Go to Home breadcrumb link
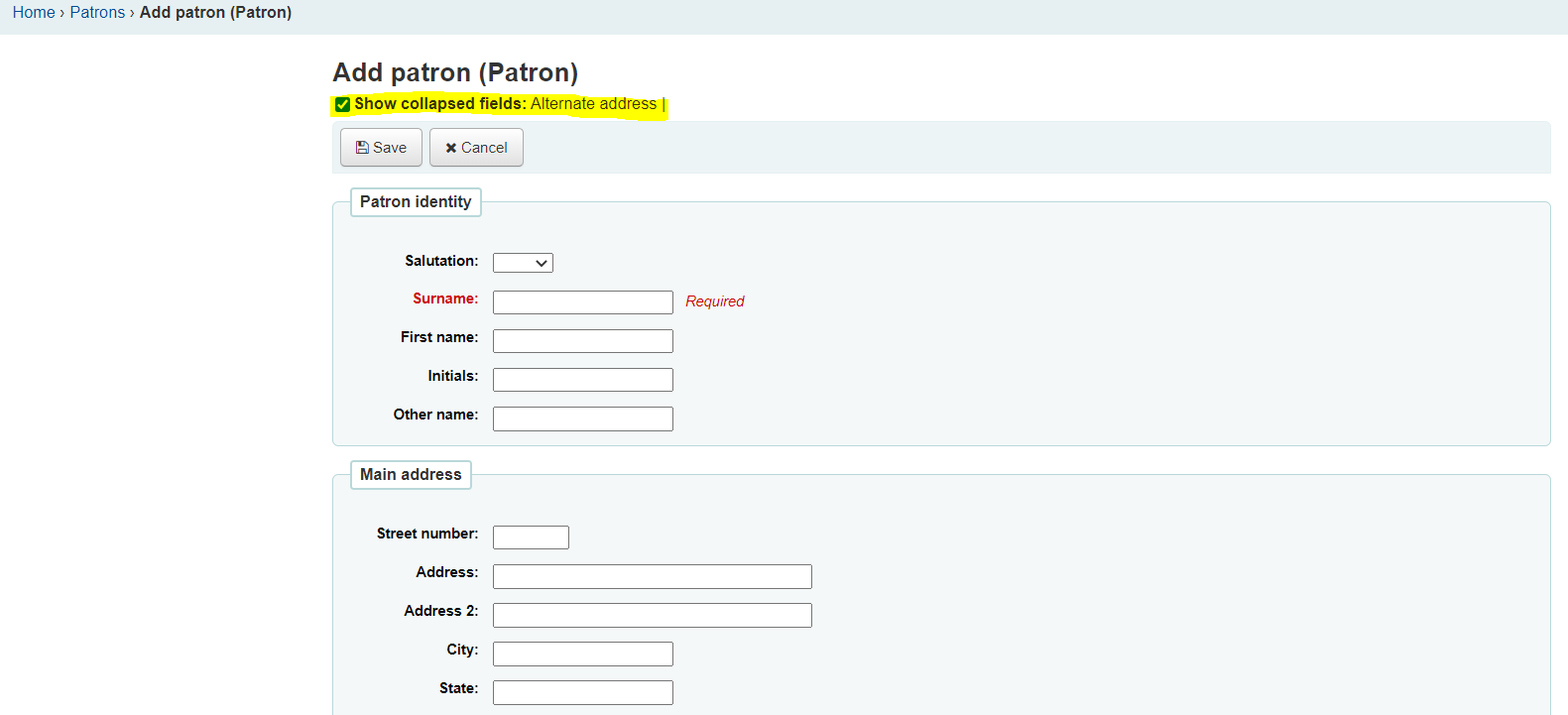The width and height of the screenshot is (1568, 715). pos(34,12)
